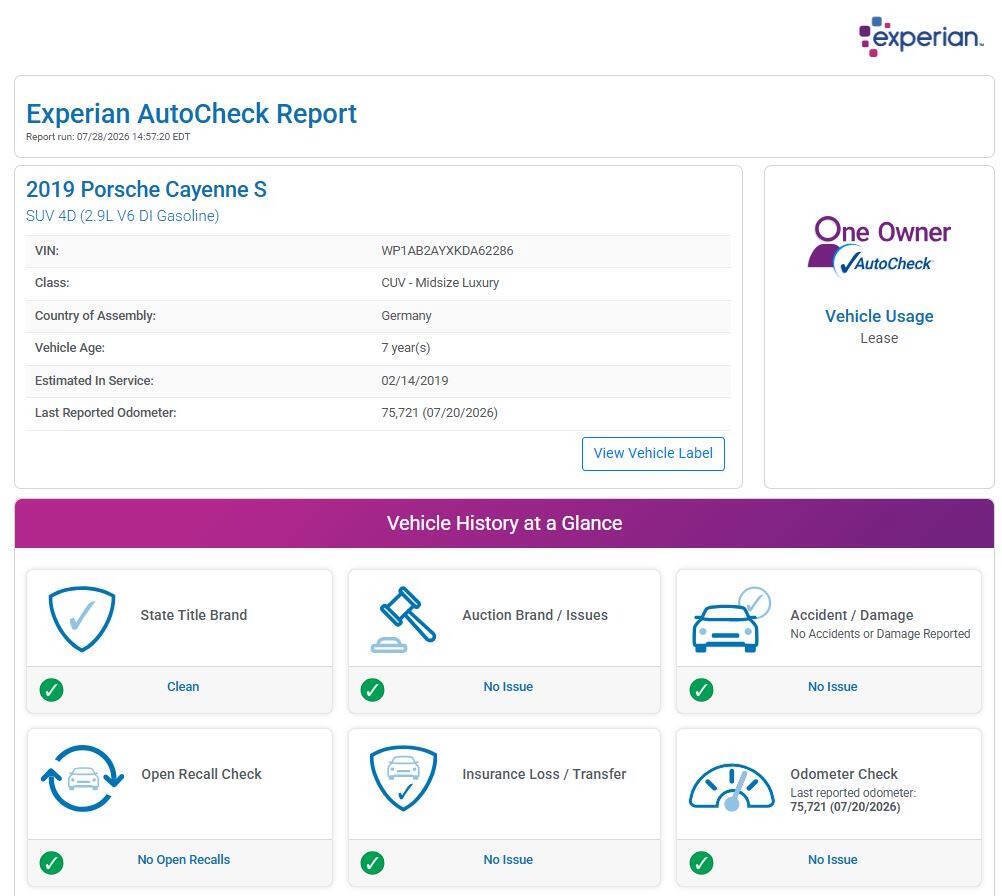Click No Issue under Odometer Check

(x=833, y=860)
